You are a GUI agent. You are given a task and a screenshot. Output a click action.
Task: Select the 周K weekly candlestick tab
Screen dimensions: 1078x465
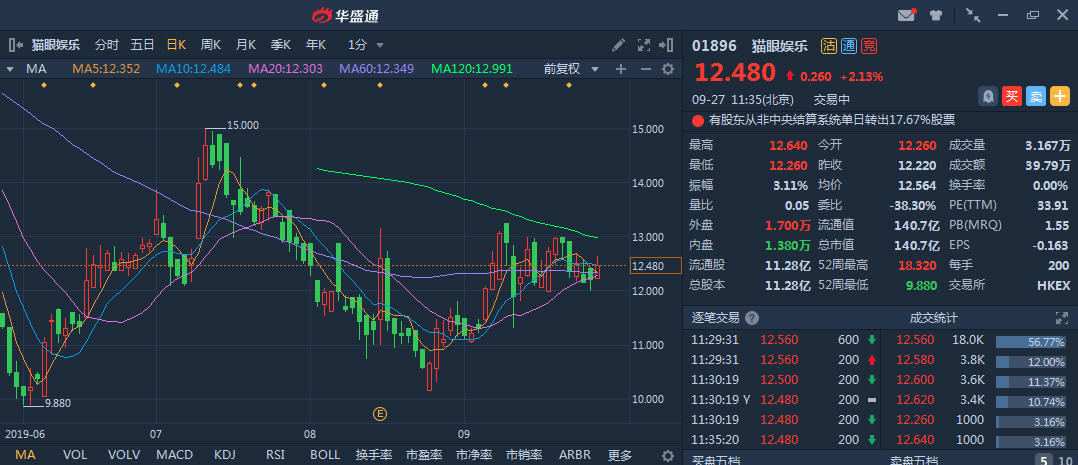[x=210, y=45]
